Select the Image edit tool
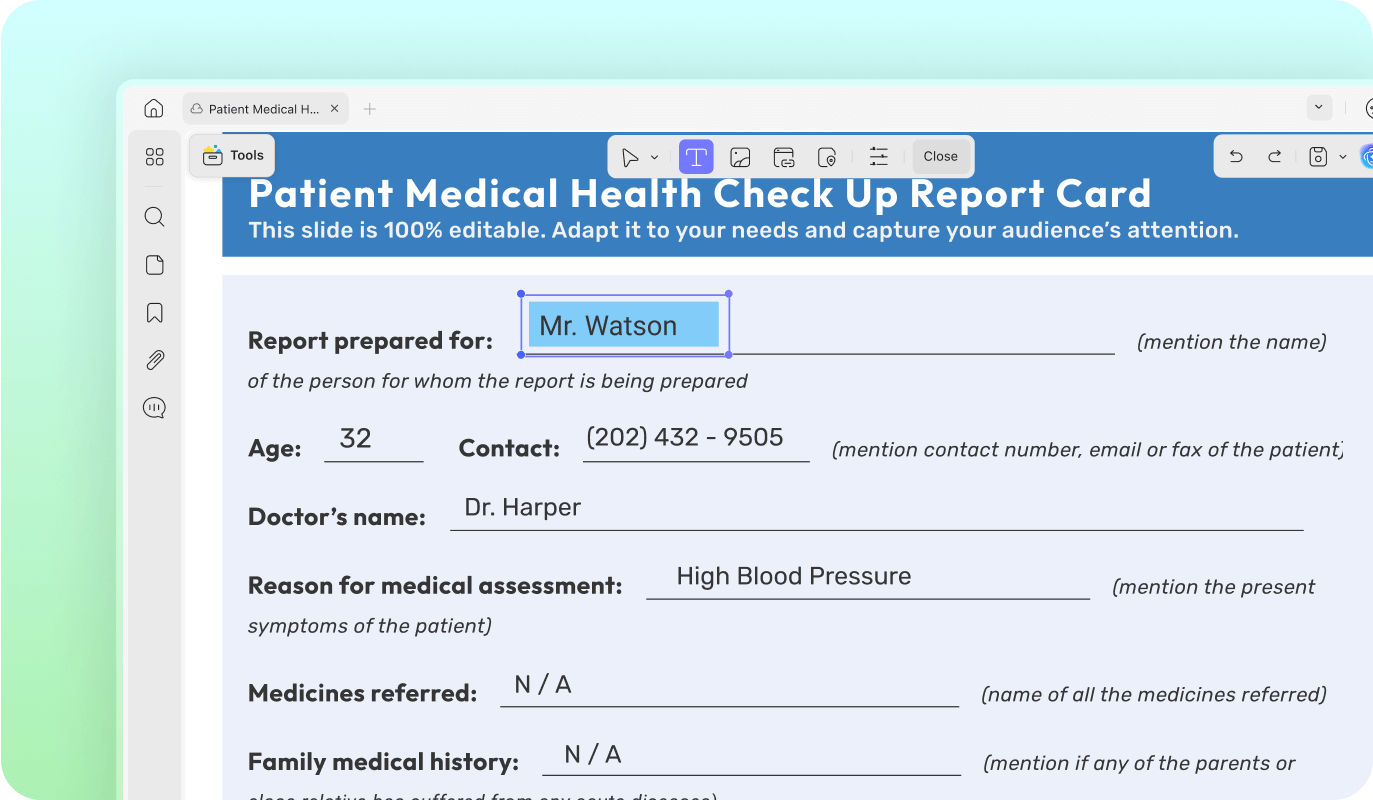The width and height of the screenshot is (1373, 800). tap(740, 157)
